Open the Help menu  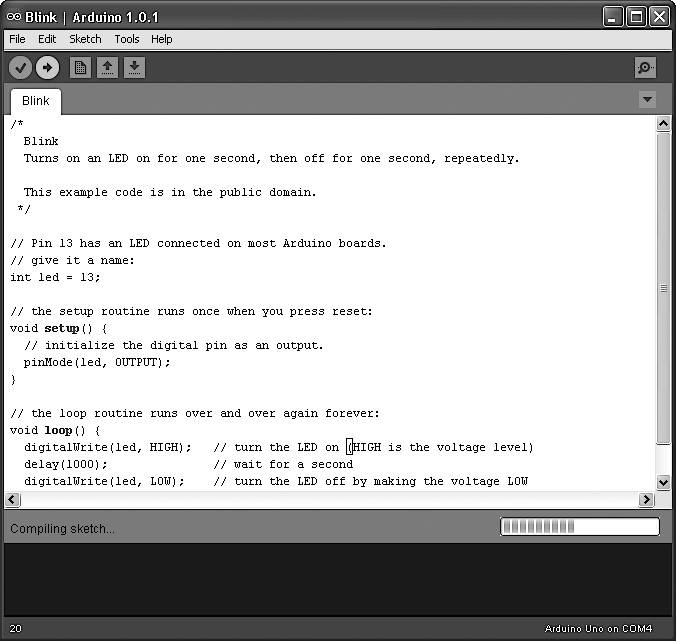pyautogui.click(x=161, y=39)
